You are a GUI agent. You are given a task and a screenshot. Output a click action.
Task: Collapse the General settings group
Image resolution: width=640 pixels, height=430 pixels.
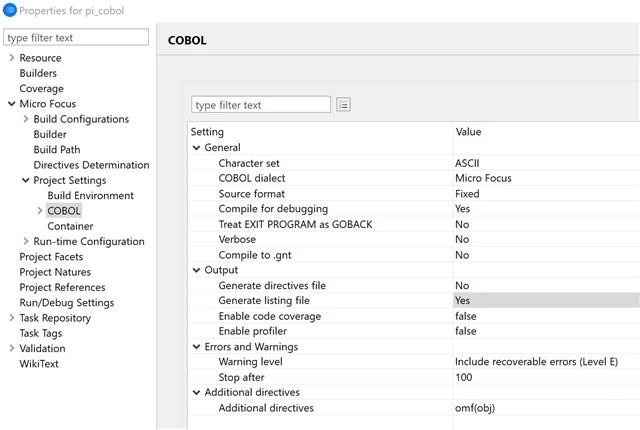pyautogui.click(x=196, y=148)
